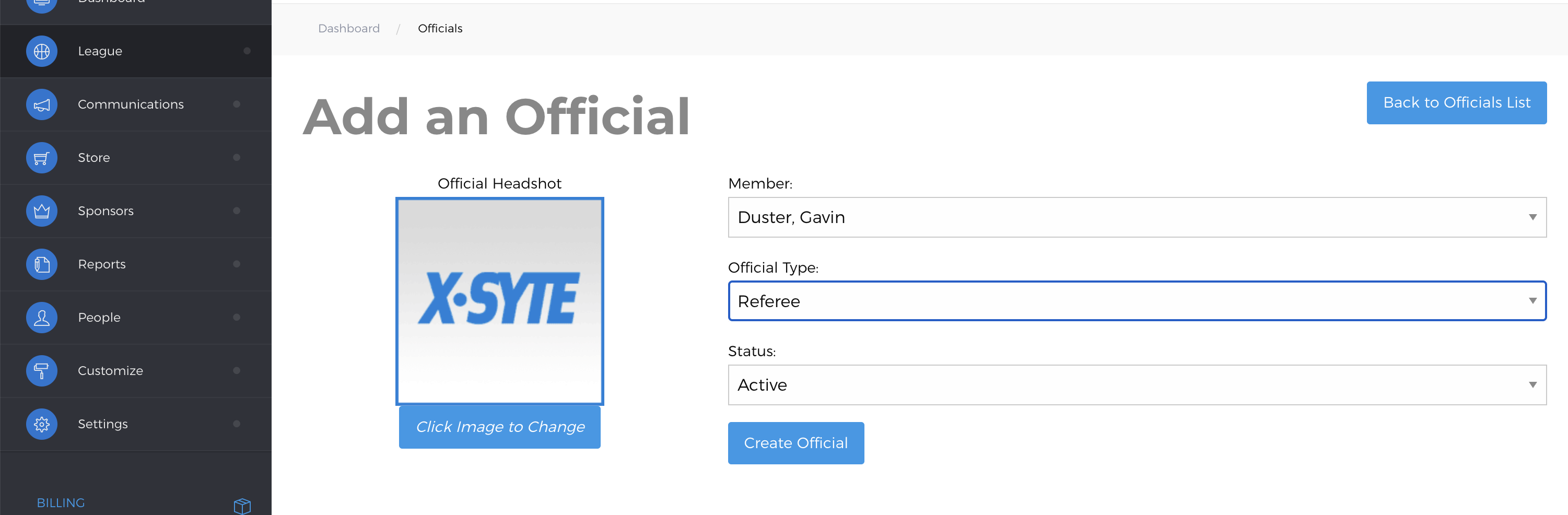Click the Officials breadcrumb
The width and height of the screenshot is (1568, 515).
point(440,29)
